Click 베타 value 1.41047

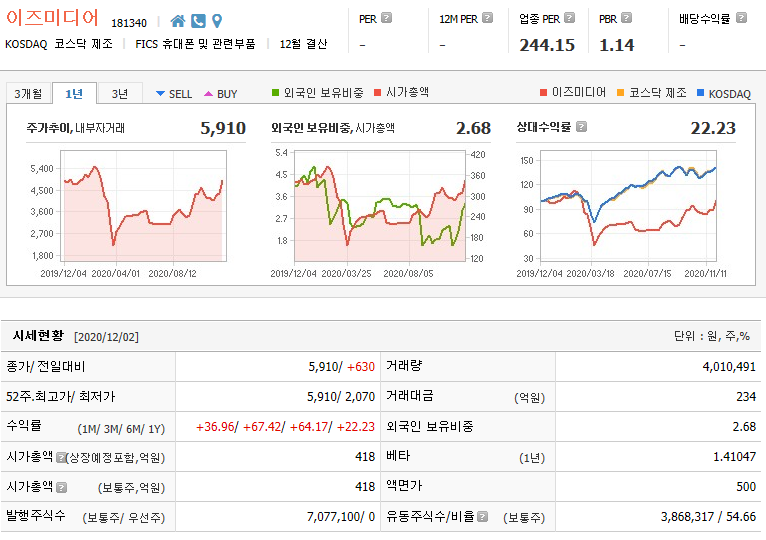coord(734,457)
